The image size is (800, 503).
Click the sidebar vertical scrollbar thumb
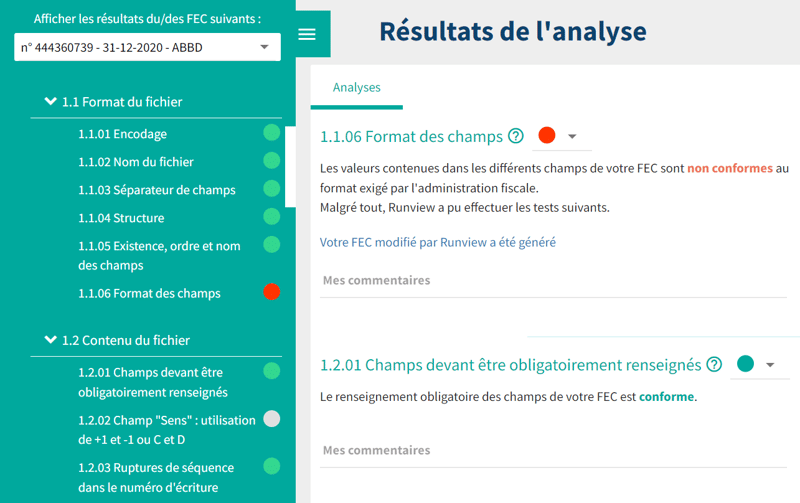click(290, 166)
